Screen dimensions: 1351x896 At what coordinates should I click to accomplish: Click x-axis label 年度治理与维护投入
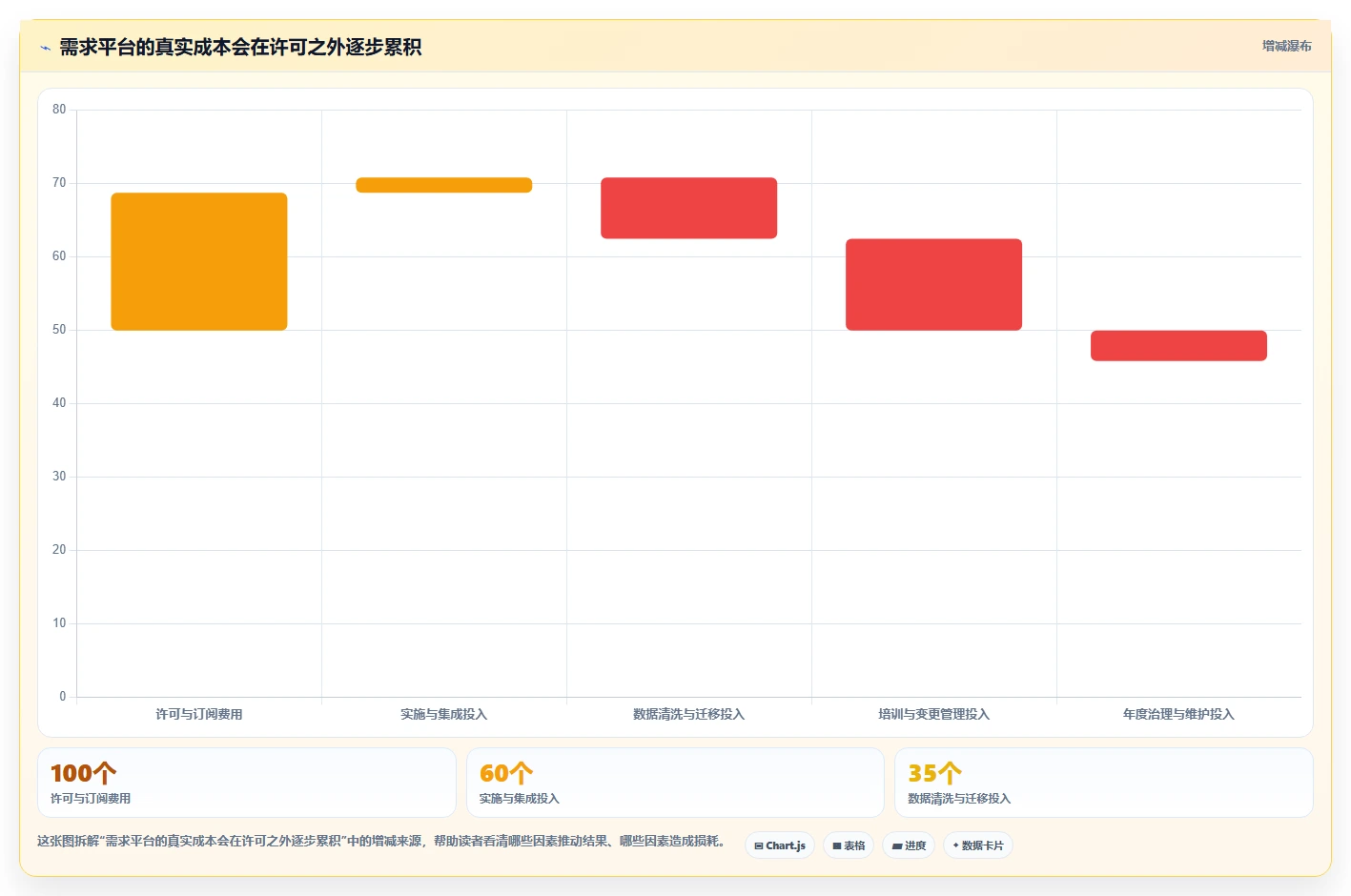[1179, 714]
